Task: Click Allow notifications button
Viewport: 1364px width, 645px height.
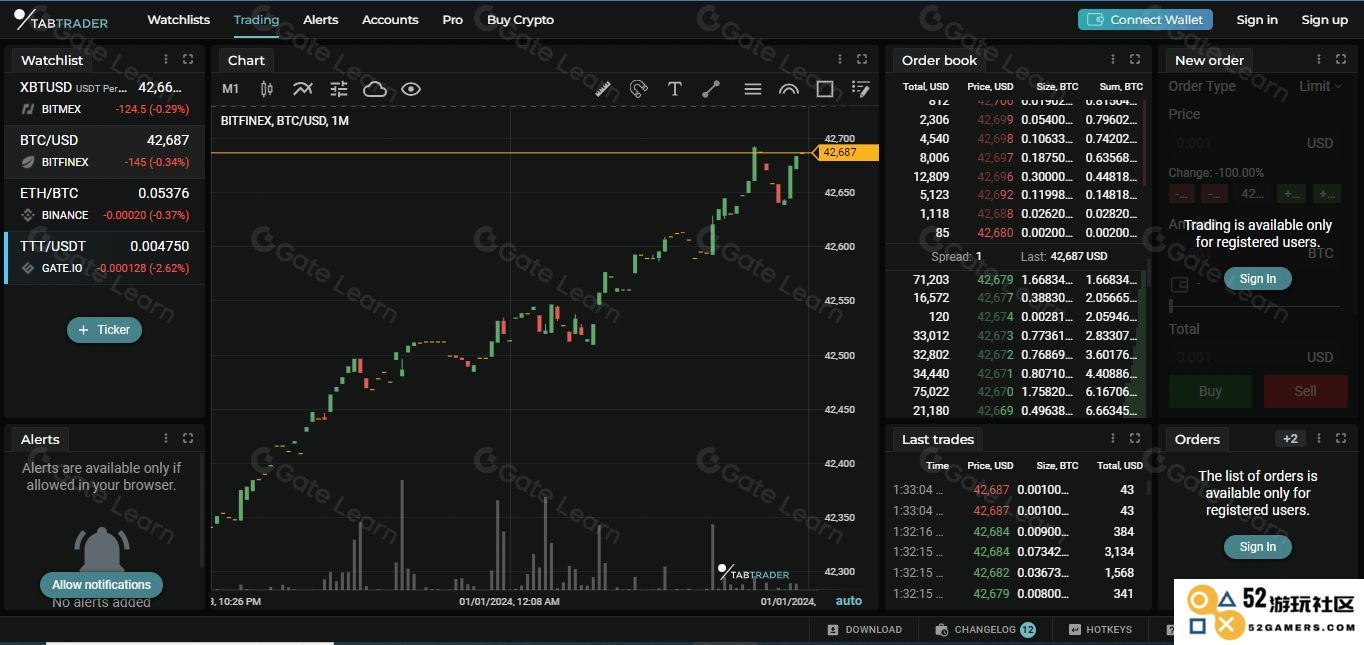Action: 102,585
